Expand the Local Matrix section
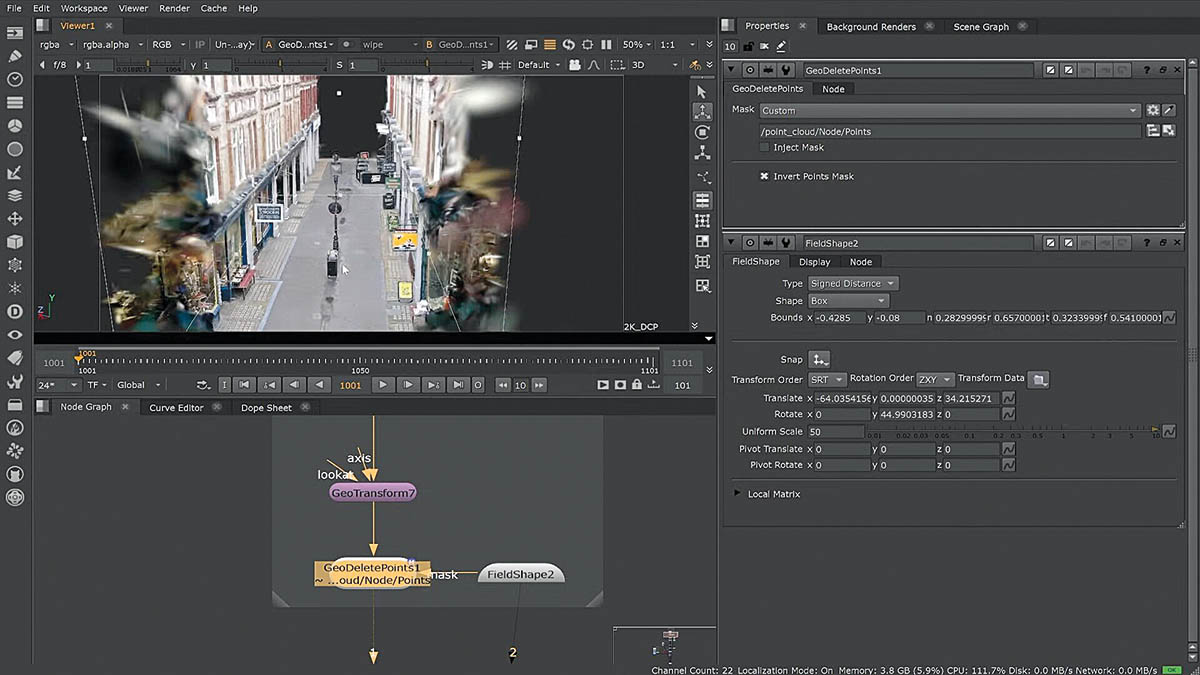The width and height of the screenshot is (1200, 675). pos(738,494)
